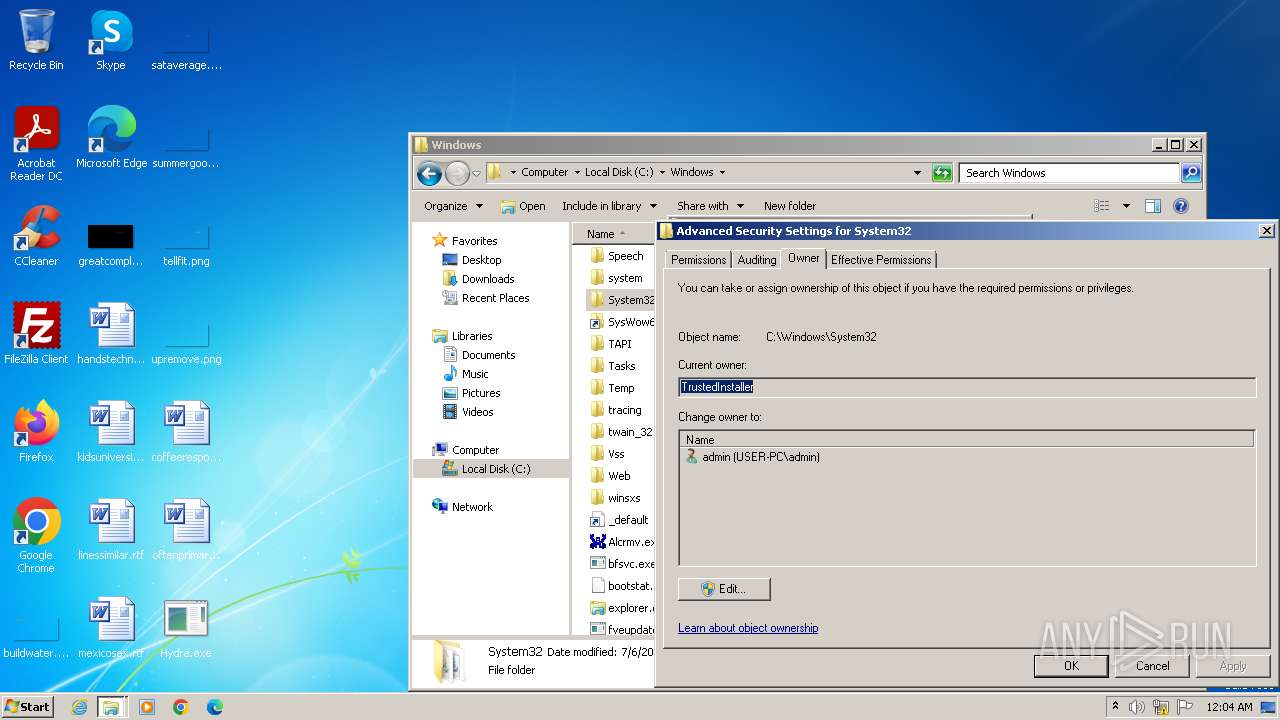Click the Refresh button beside address bar
Viewport: 1280px width, 720px height.
(942, 173)
